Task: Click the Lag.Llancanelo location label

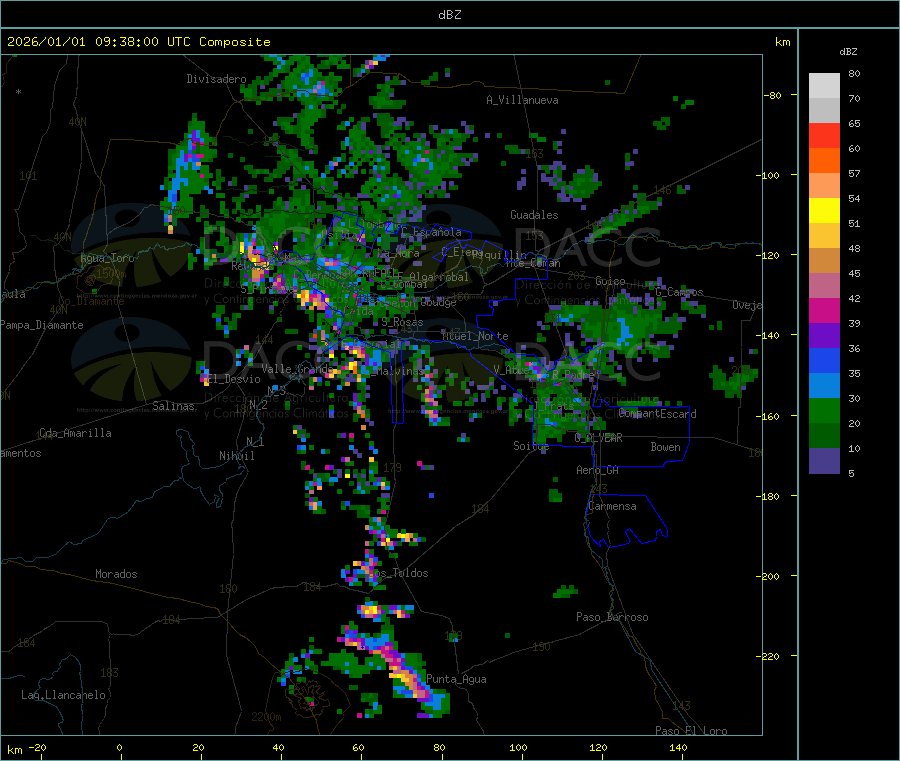Action: pos(63,695)
